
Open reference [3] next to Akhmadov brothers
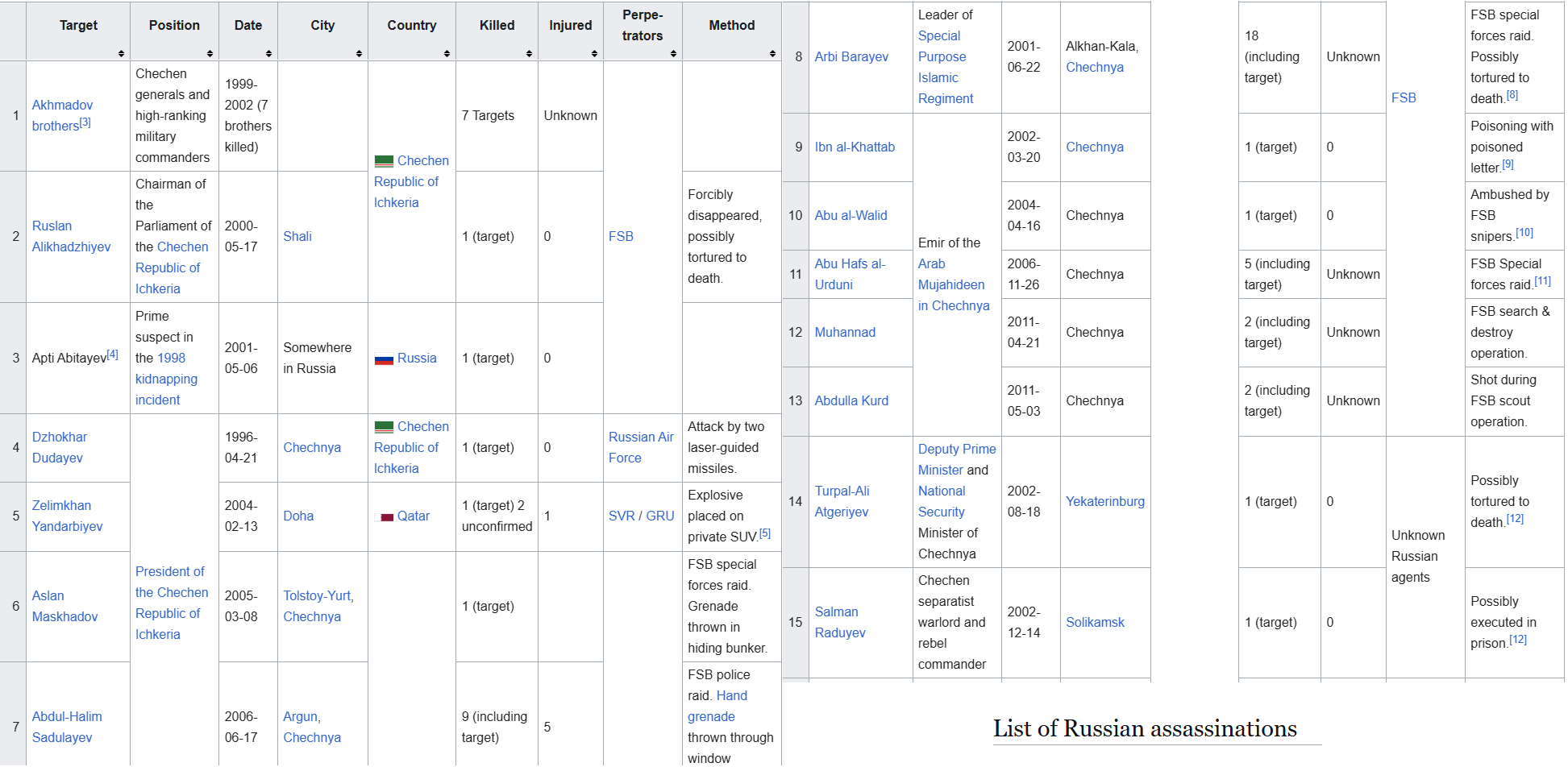85,122
